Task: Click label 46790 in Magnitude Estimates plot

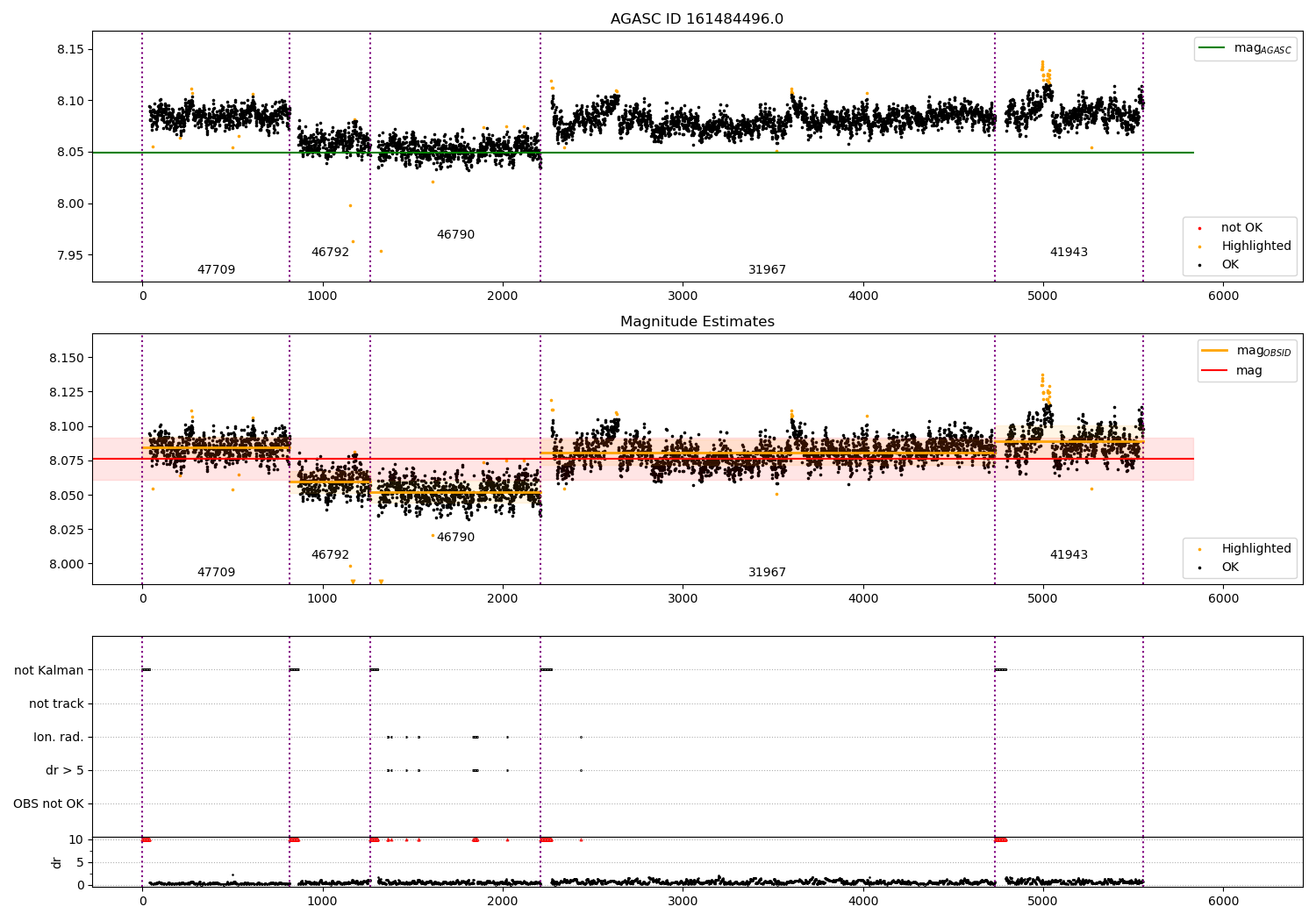Action: (455, 538)
